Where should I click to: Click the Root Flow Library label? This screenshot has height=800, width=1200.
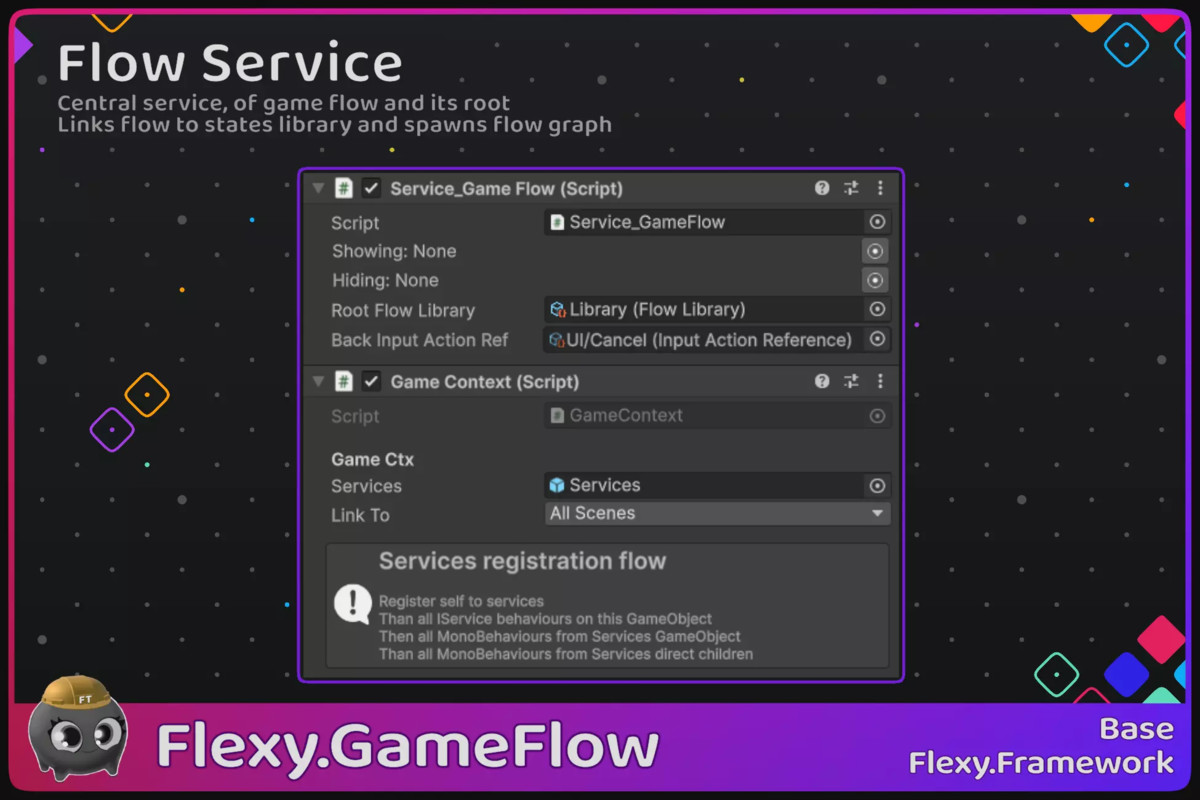click(x=403, y=310)
